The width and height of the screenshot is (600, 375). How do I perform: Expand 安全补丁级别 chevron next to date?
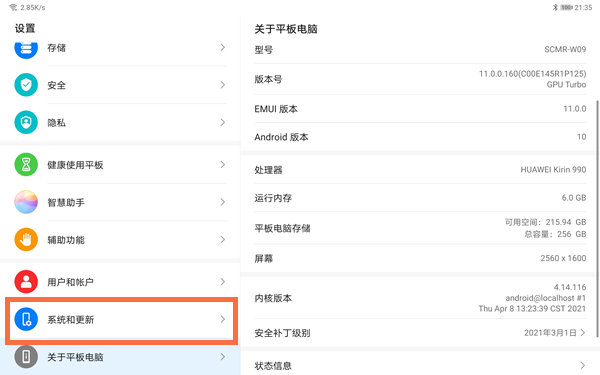pyautogui.click(x=583, y=333)
